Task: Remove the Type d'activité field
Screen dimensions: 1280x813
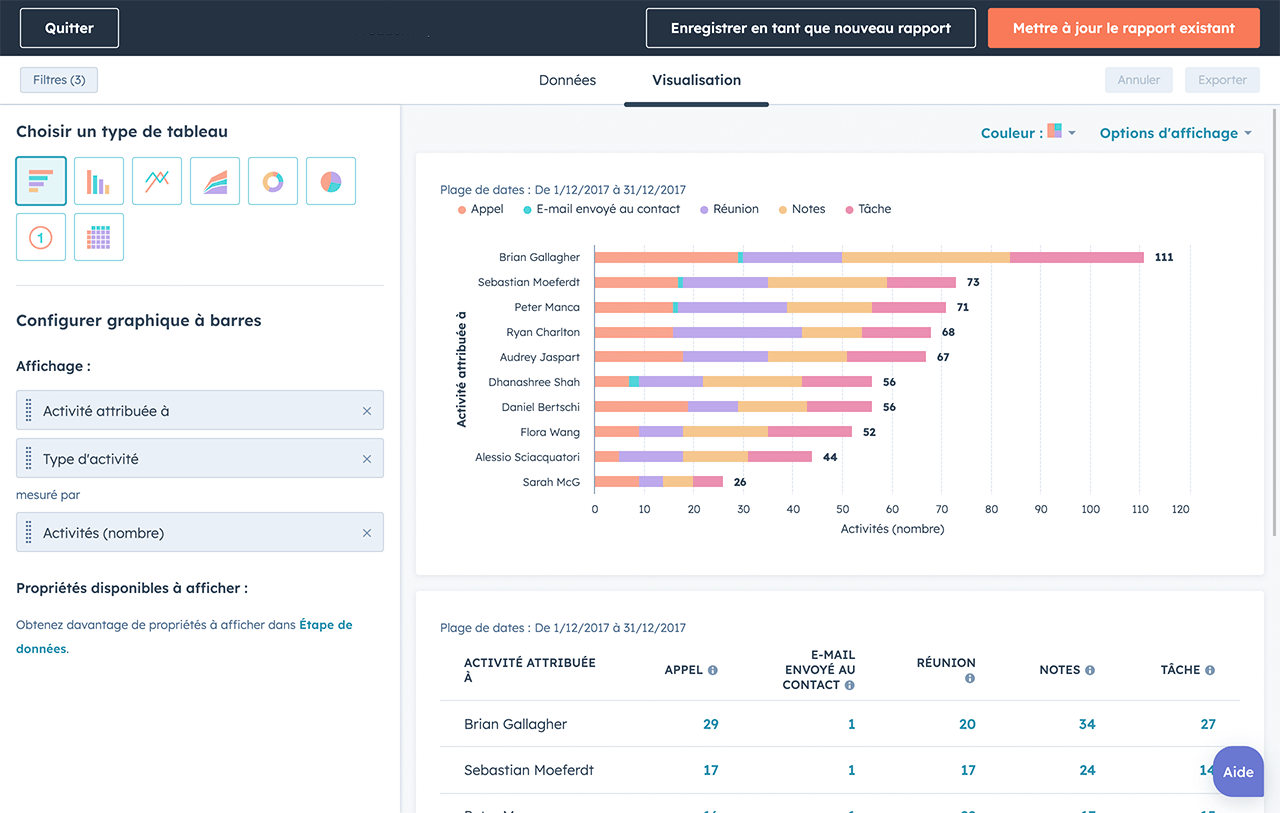Action: 367,459
